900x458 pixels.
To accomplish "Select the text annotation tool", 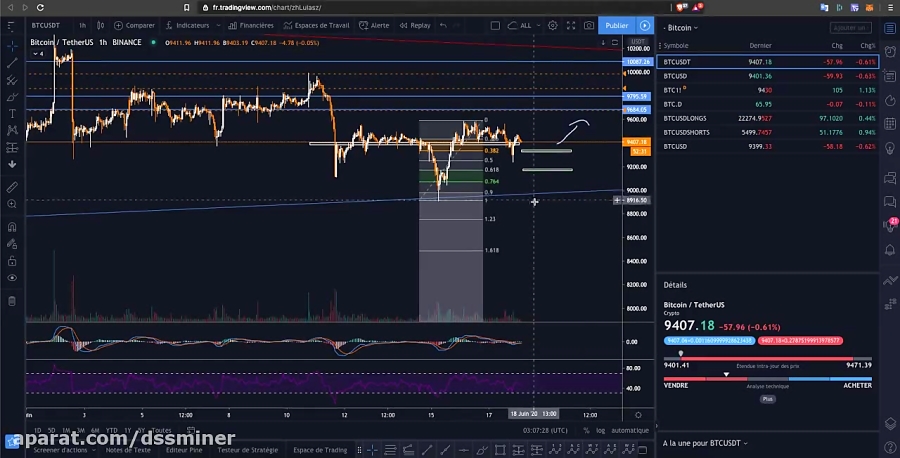I will click(12, 114).
